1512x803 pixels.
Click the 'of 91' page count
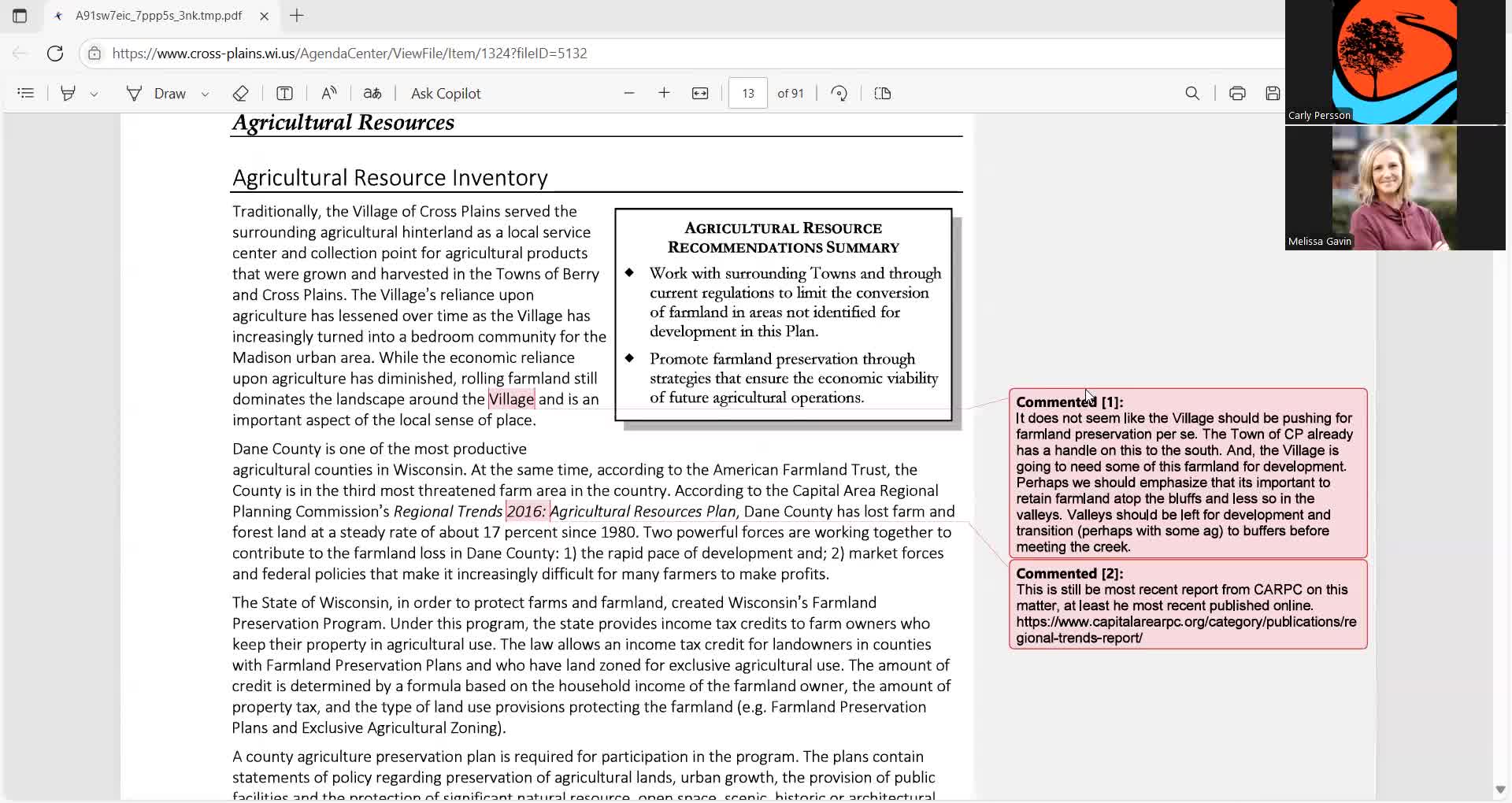791,94
